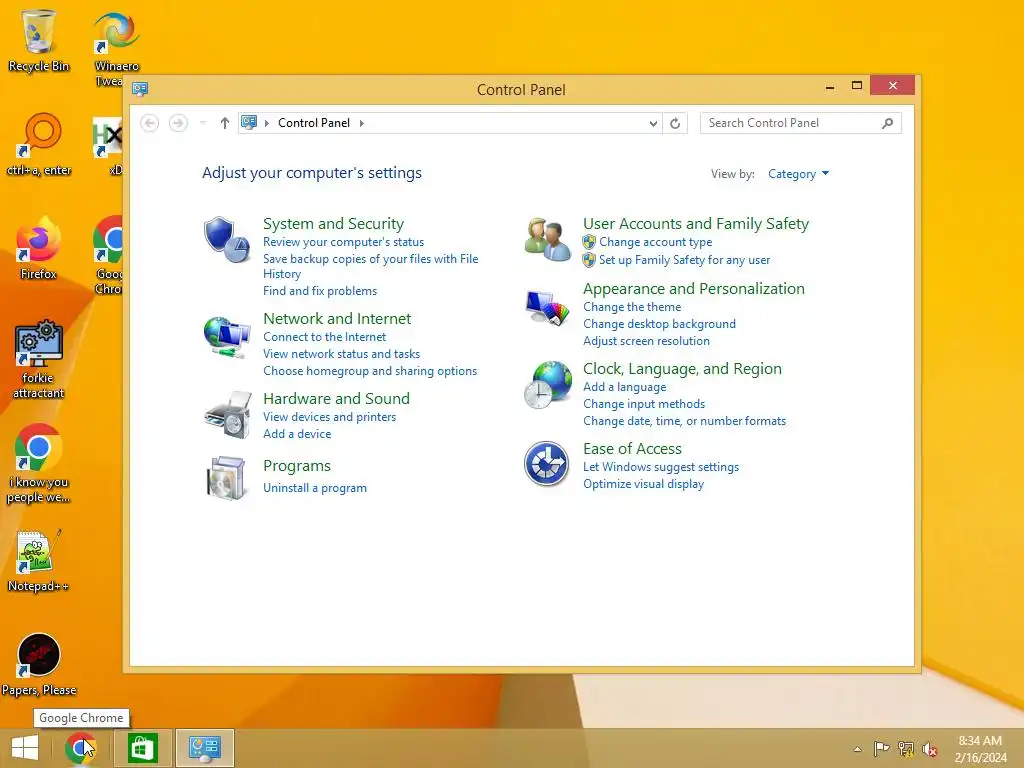Click the Control Panel title bar icon
This screenshot has height=768, width=1024.
click(140, 89)
